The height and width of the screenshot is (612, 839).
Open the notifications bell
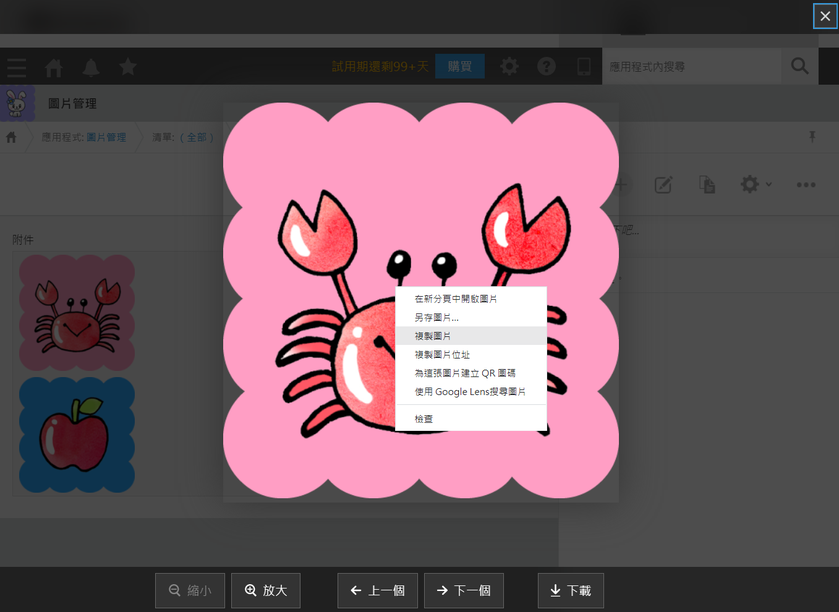(91, 67)
